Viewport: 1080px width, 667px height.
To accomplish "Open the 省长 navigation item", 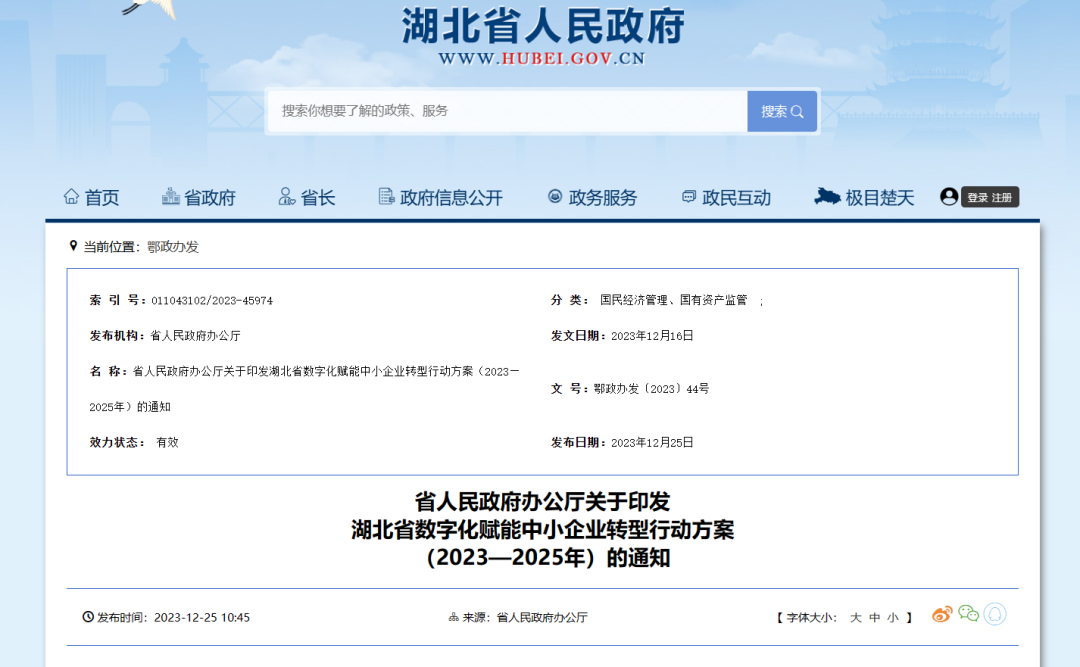I will 317,198.
